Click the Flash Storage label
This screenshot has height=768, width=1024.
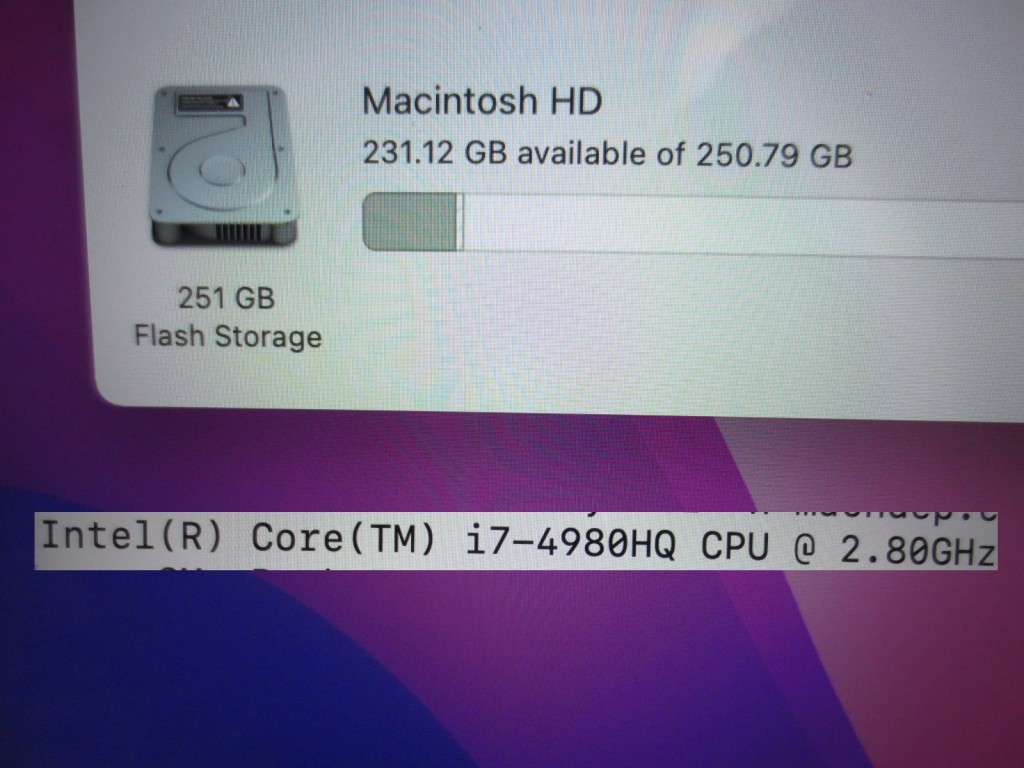pyautogui.click(x=228, y=336)
